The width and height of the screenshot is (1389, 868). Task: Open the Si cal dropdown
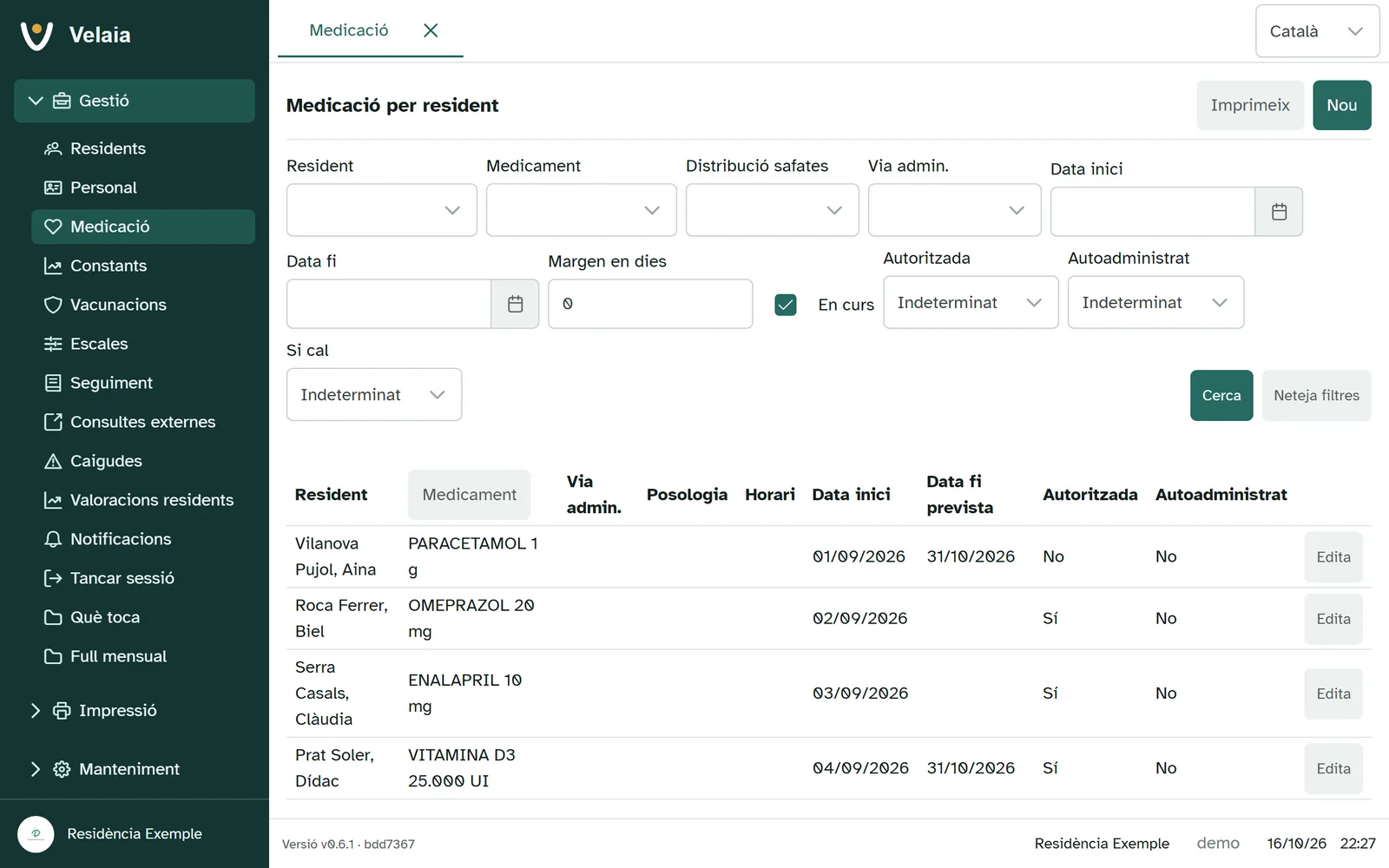pos(374,395)
